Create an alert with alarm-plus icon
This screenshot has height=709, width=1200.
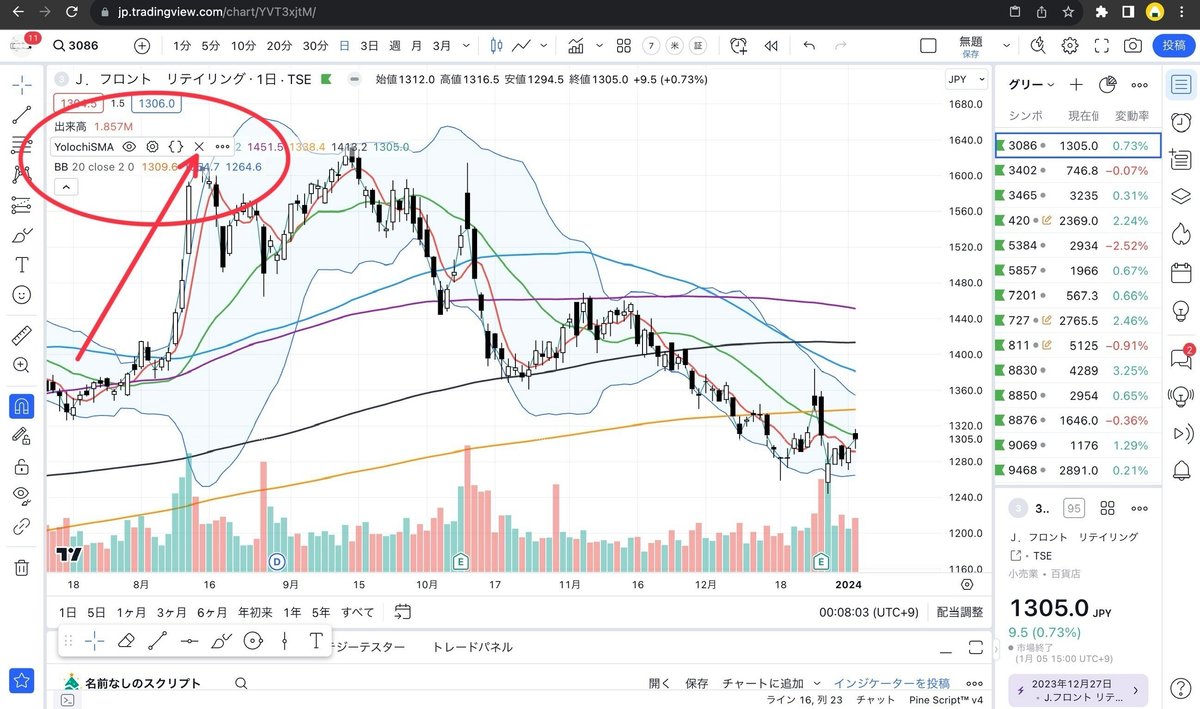(x=739, y=46)
